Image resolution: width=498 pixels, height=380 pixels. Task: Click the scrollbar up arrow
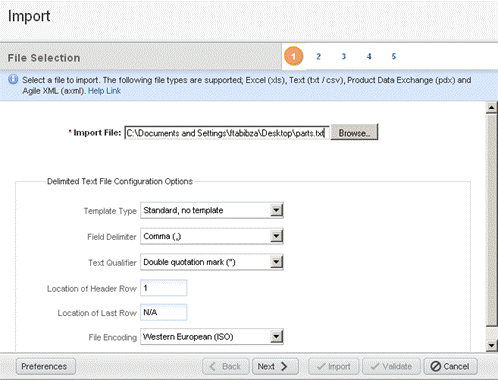492,108
